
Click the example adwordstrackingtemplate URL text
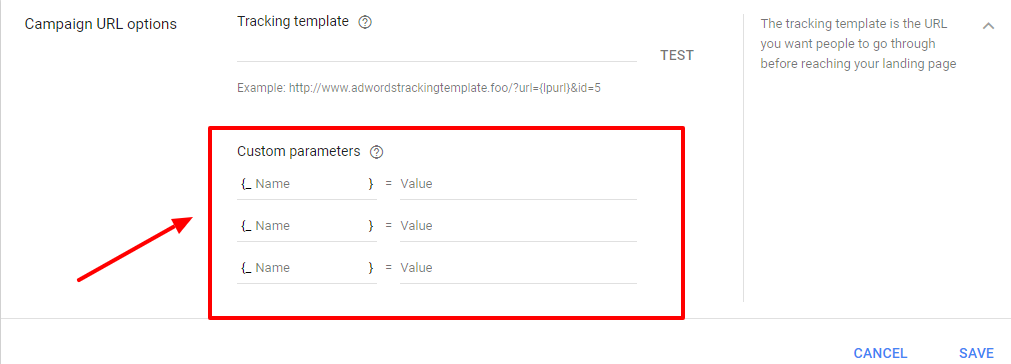[x=419, y=88]
